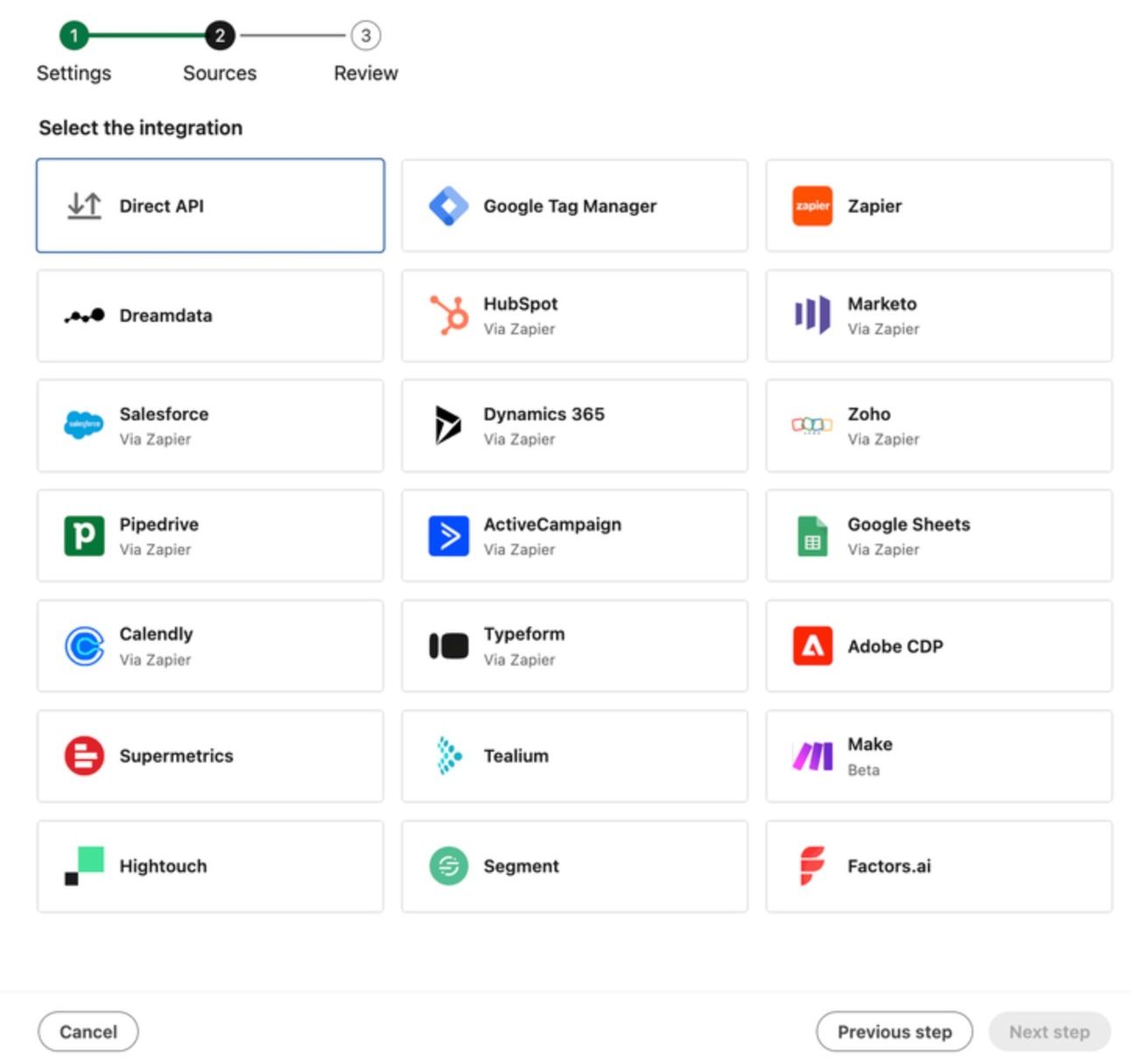Click the step 2 circle indicator
1131x1064 pixels.
click(220, 35)
